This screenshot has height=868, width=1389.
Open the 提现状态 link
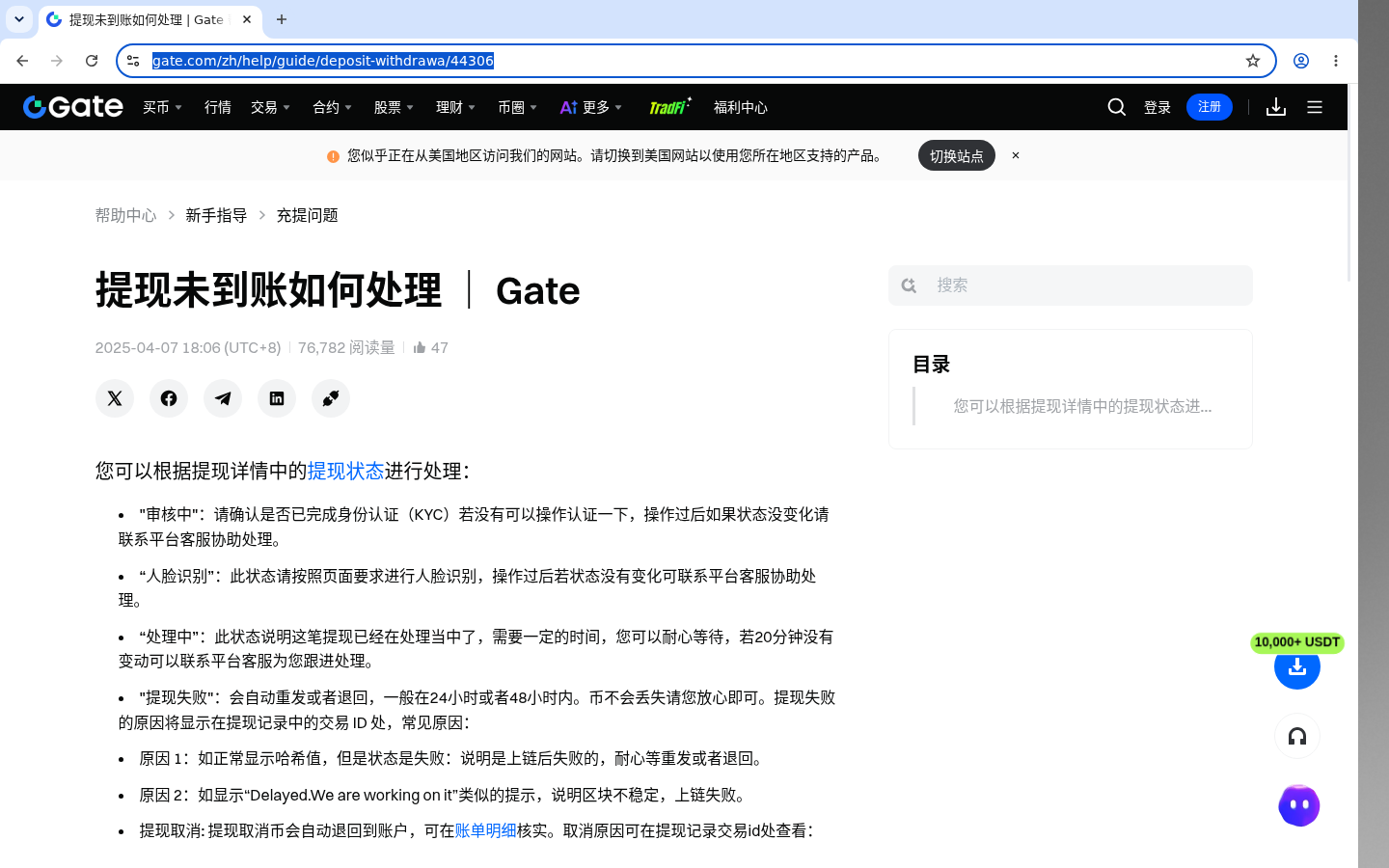point(346,471)
